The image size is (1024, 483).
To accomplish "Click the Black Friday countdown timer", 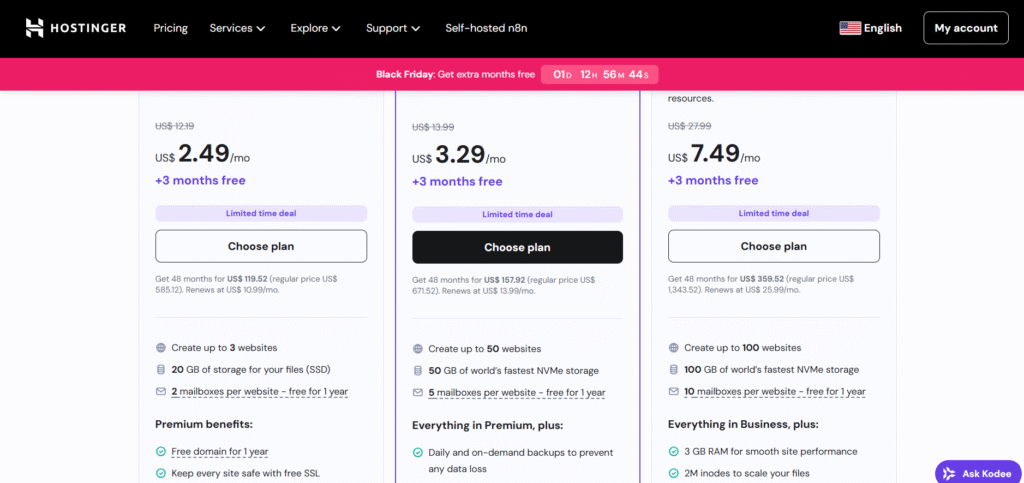I will tap(599, 74).
